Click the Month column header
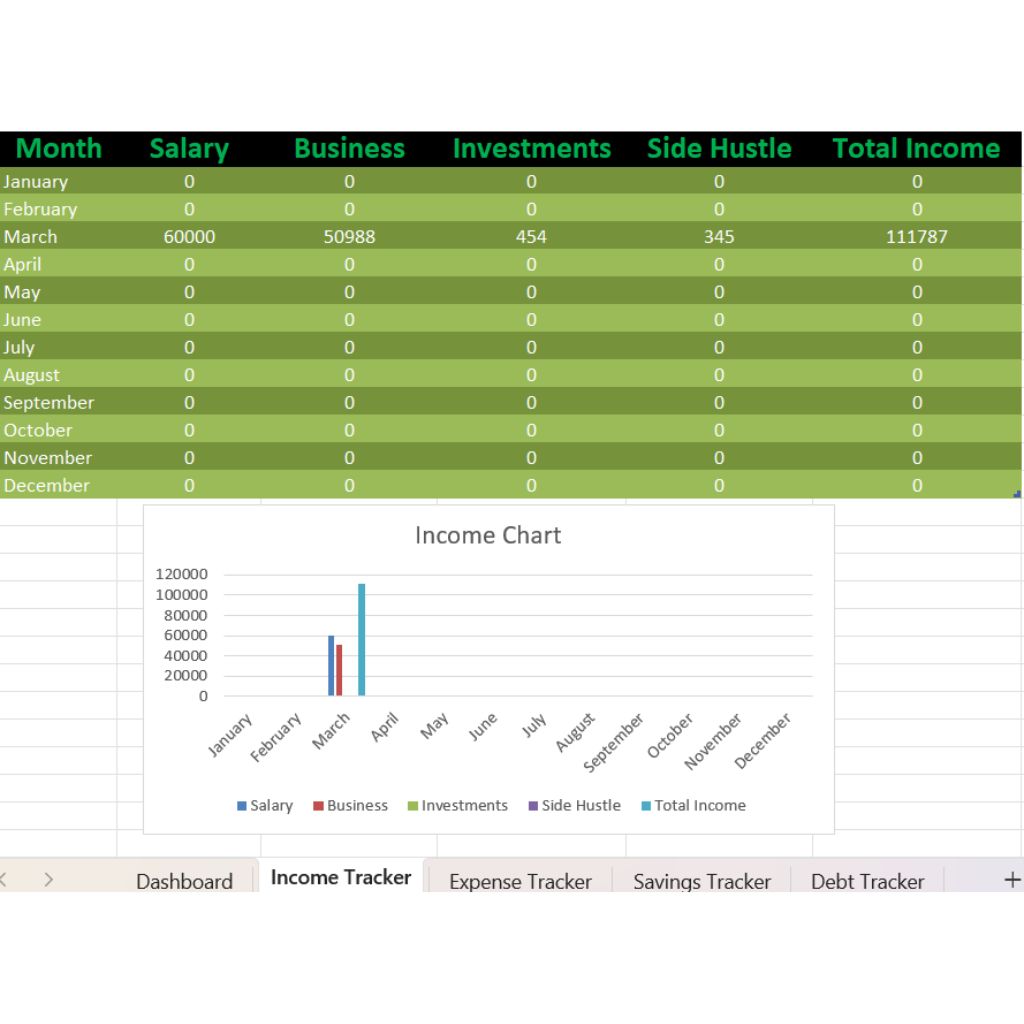The image size is (1024, 1024). 59,148
